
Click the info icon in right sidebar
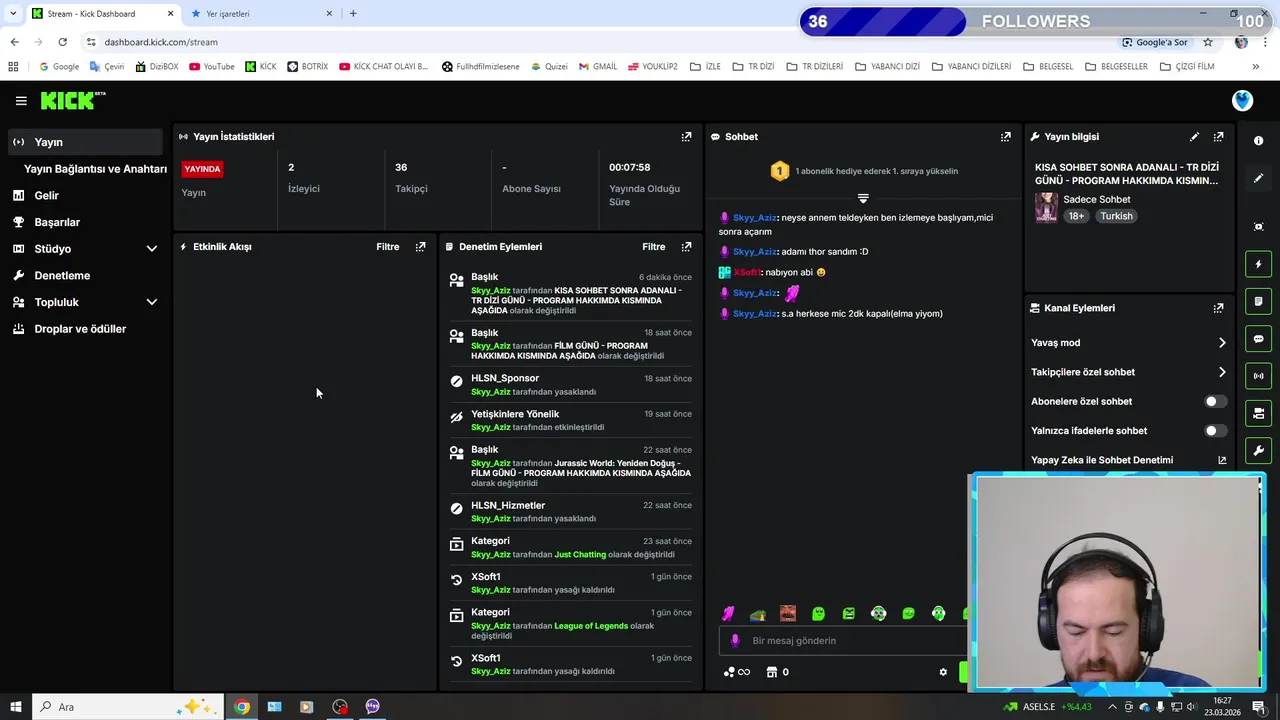(x=1259, y=141)
